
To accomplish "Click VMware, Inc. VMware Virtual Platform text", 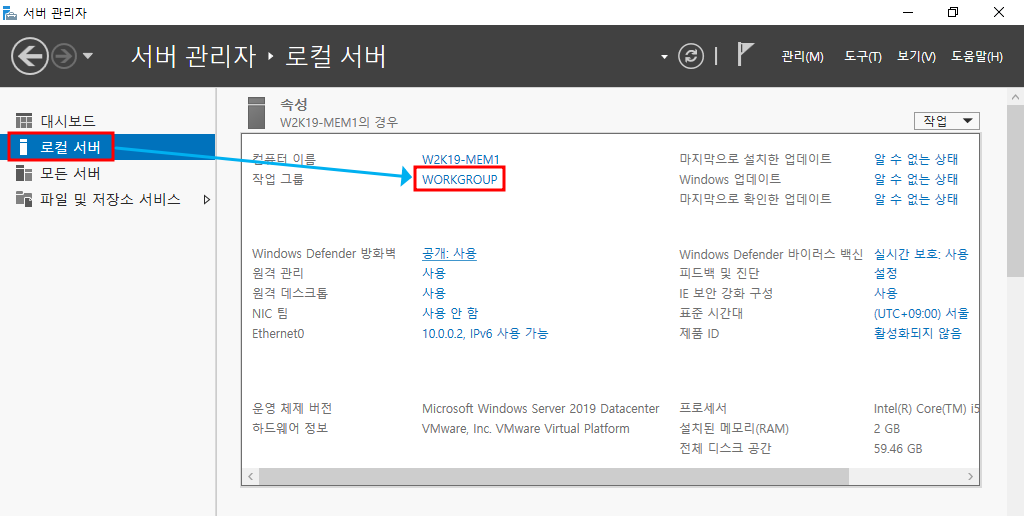I will pos(526,429).
